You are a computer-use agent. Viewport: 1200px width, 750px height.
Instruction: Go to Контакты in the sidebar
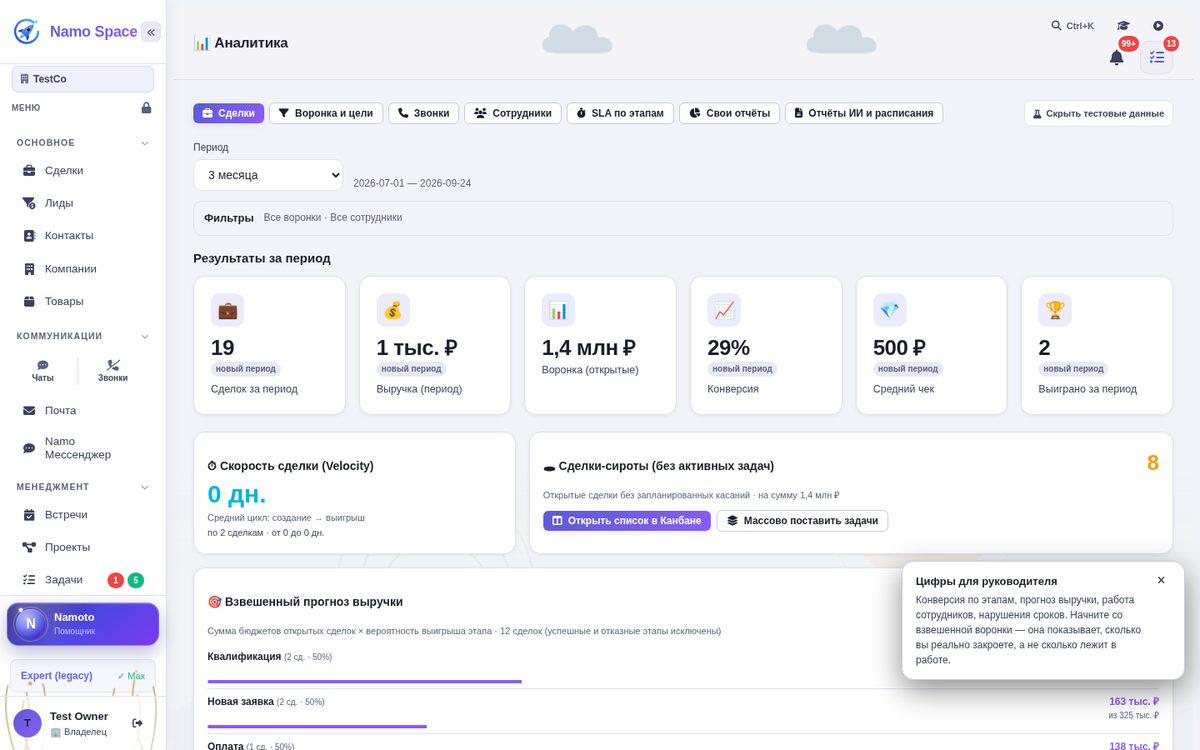83,236
